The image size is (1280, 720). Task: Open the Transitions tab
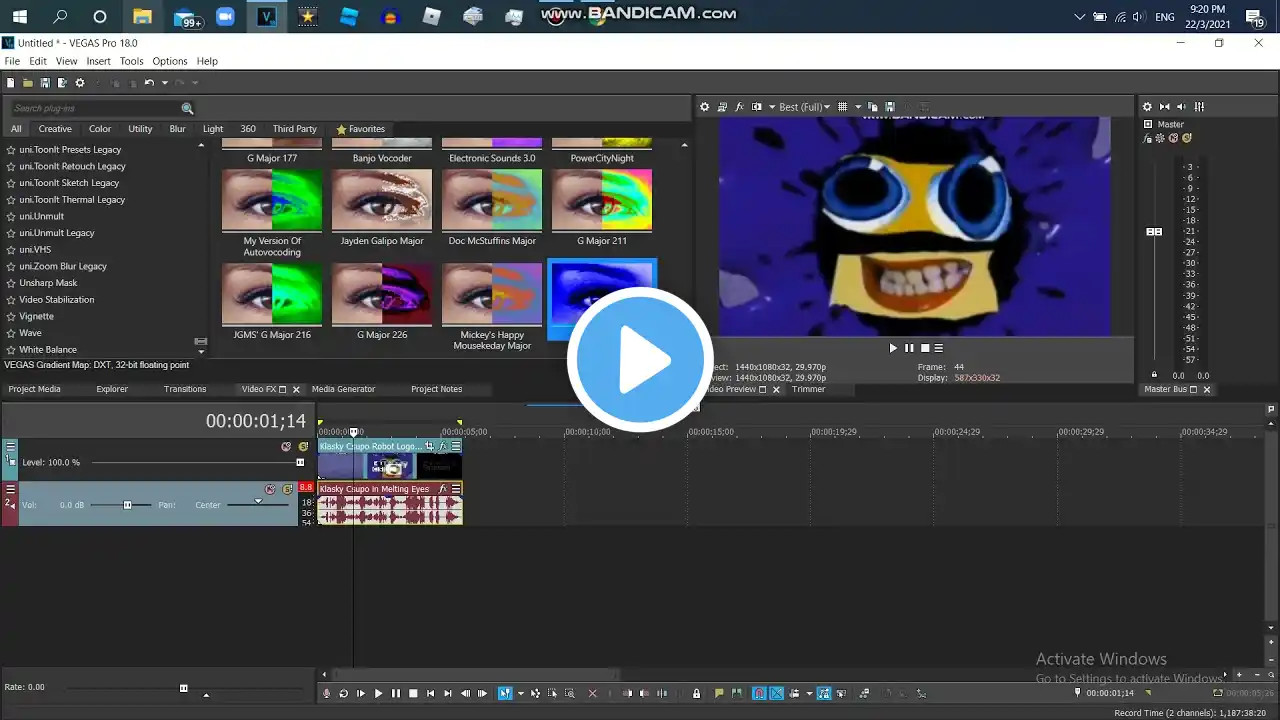point(185,389)
